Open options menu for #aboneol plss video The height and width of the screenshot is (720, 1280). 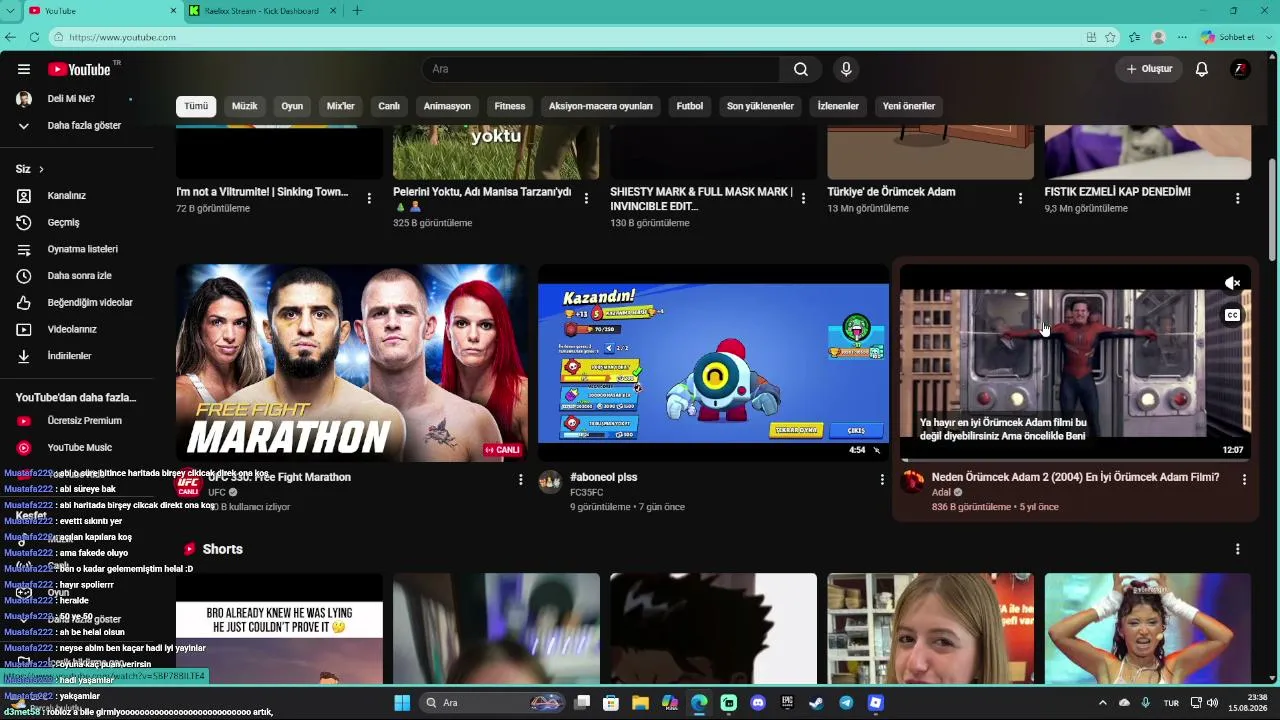(x=882, y=480)
